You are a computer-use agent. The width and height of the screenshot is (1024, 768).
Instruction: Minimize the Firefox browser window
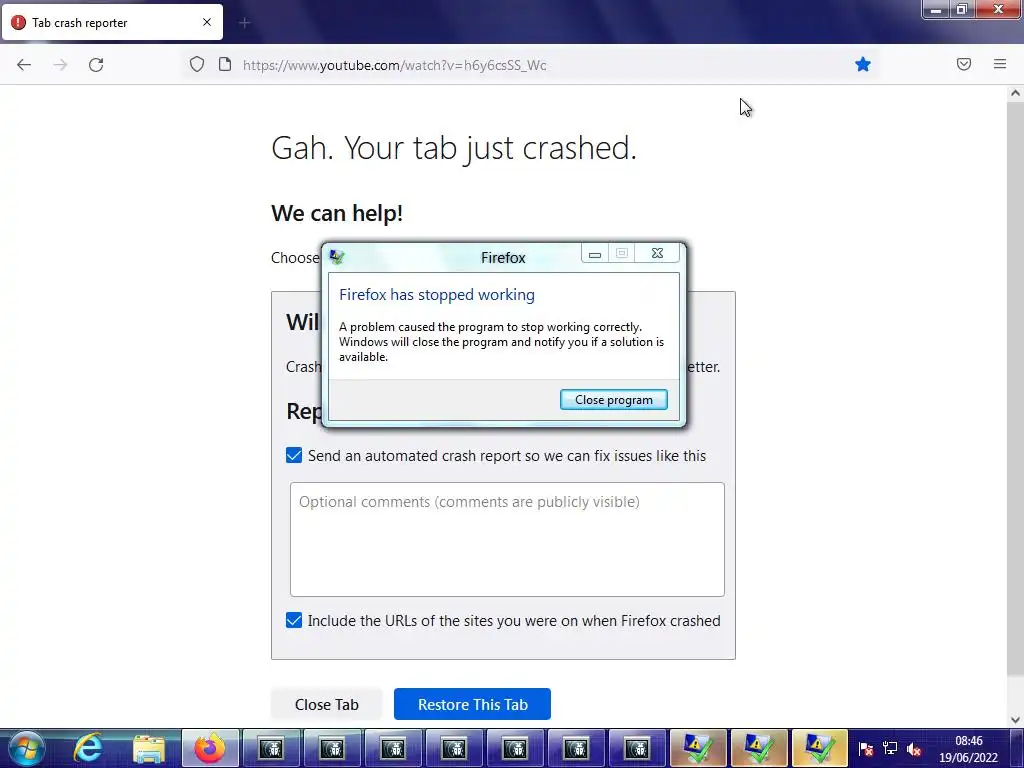(936, 9)
